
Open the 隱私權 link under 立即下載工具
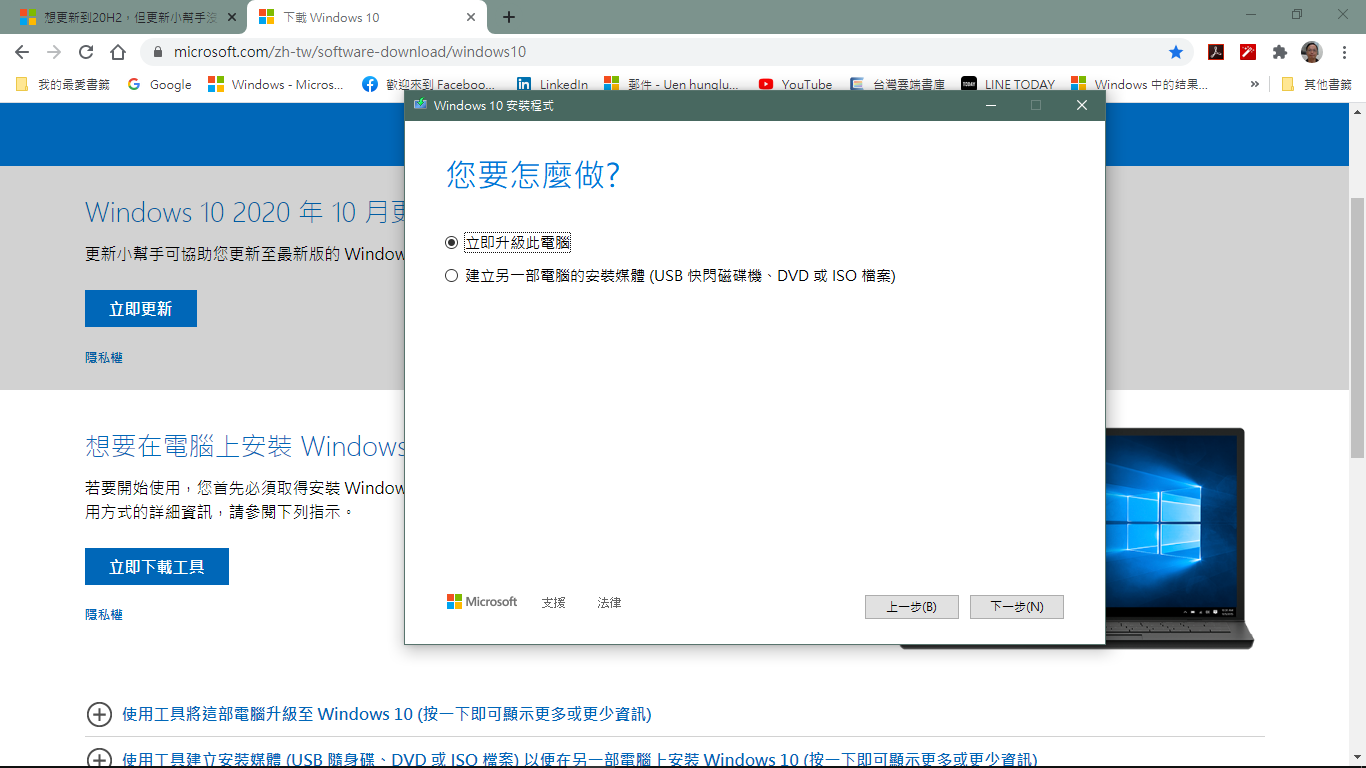pos(104,615)
